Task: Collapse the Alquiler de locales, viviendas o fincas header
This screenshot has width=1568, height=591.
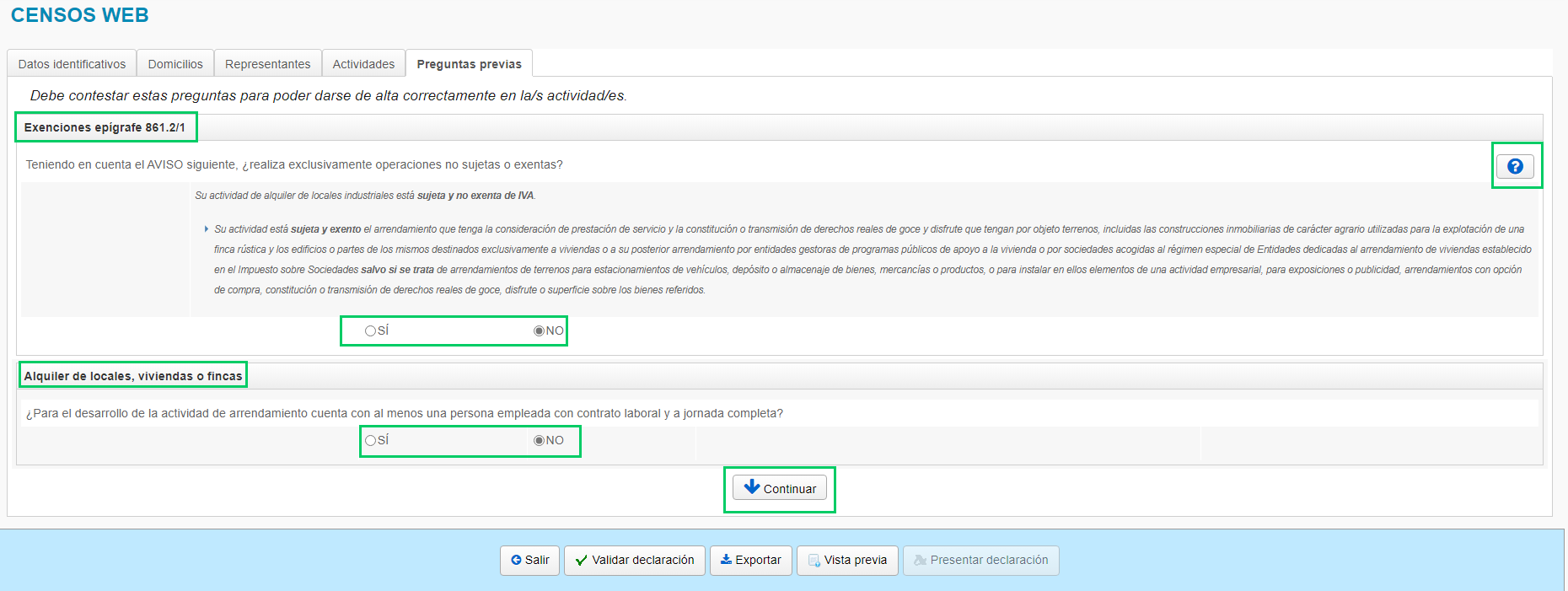Action: pos(133,376)
